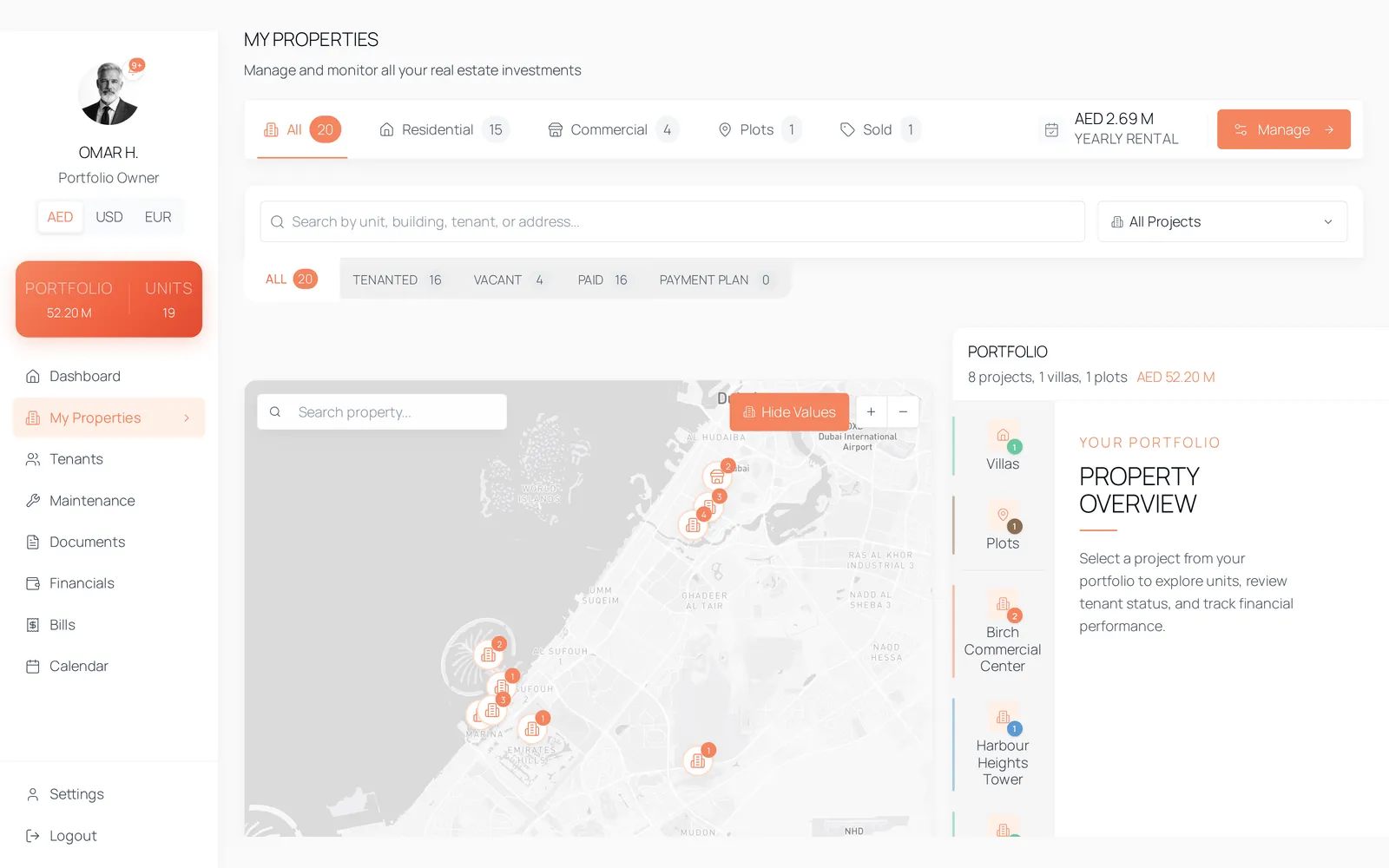1389x868 pixels.
Task: Open Tenants in the sidebar
Action: click(x=109, y=459)
